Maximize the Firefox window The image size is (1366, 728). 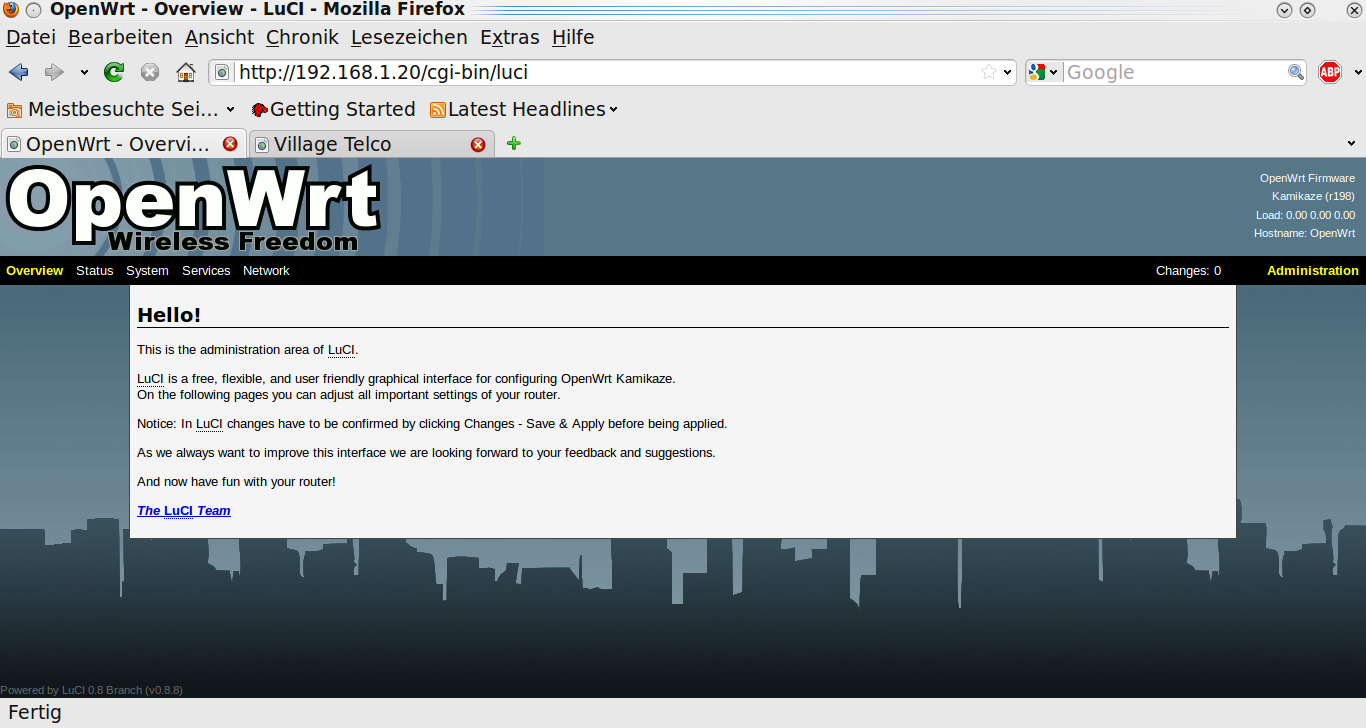tap(1308, 10)
